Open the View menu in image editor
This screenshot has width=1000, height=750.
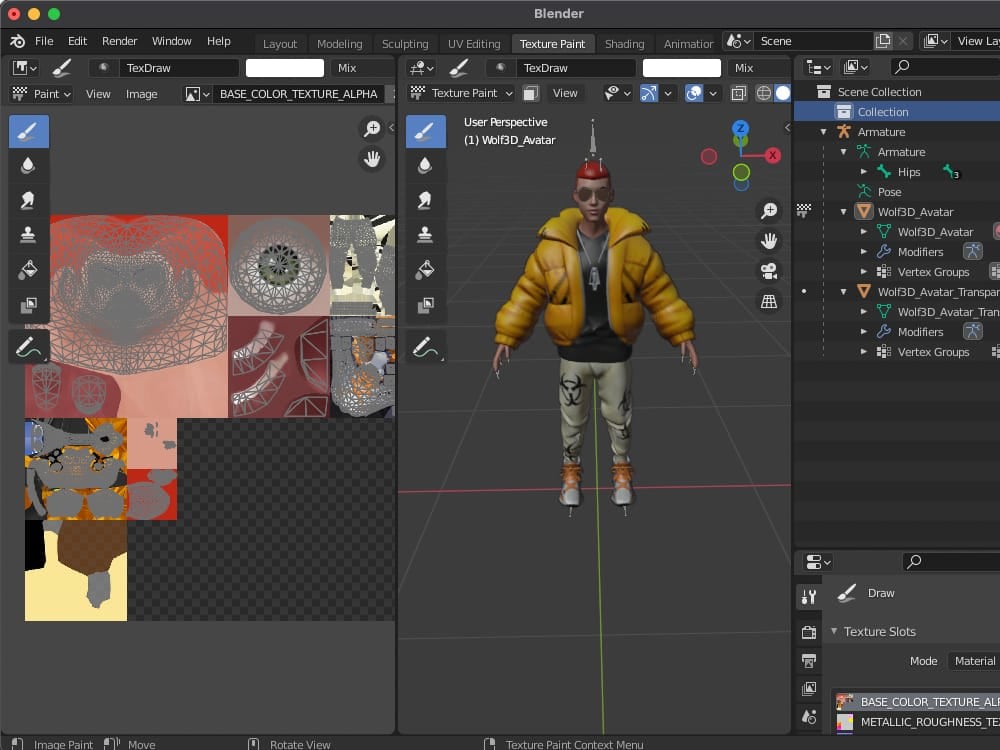tap(98, 94)
